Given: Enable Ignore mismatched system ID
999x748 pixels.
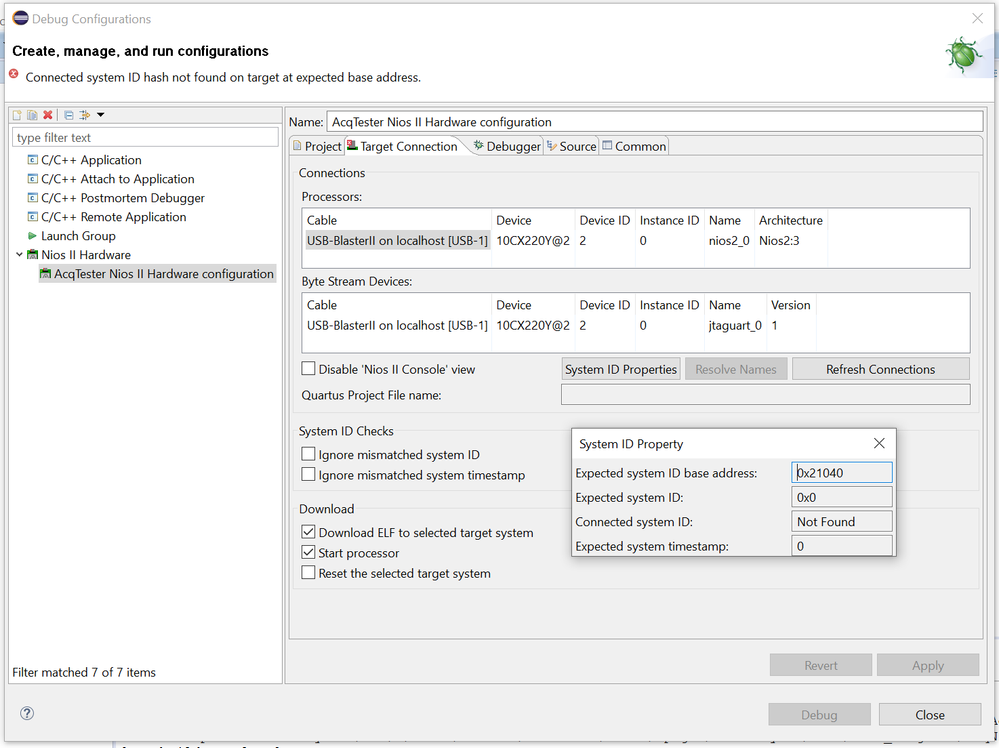Looking at the screenshot, I should click(x=309, y=455).
